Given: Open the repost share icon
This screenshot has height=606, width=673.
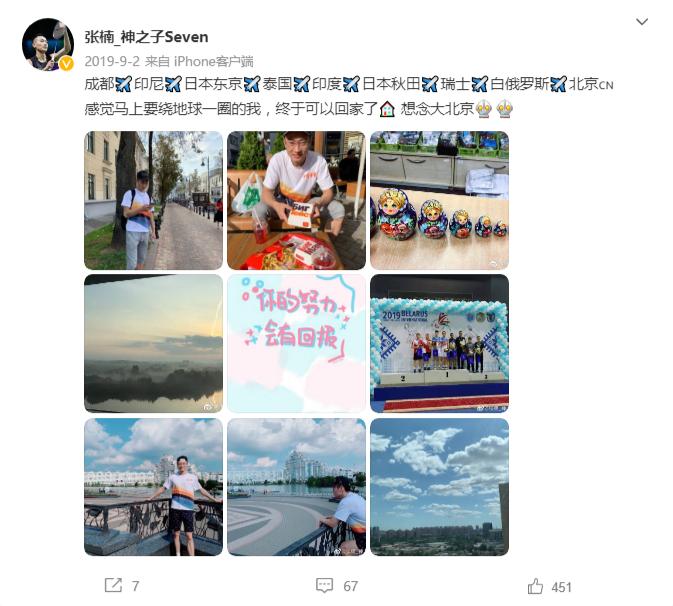Looking at the screenshot, I should pyautogui.click(x=113, y=585).
